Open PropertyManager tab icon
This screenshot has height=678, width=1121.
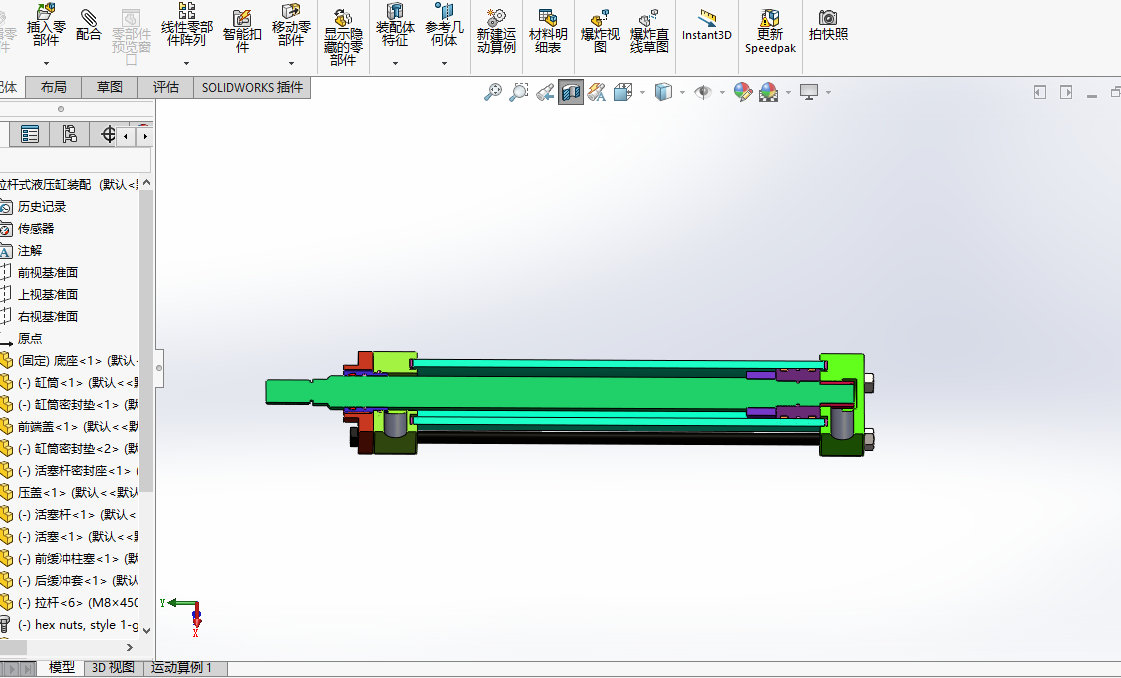click(30, 134)
